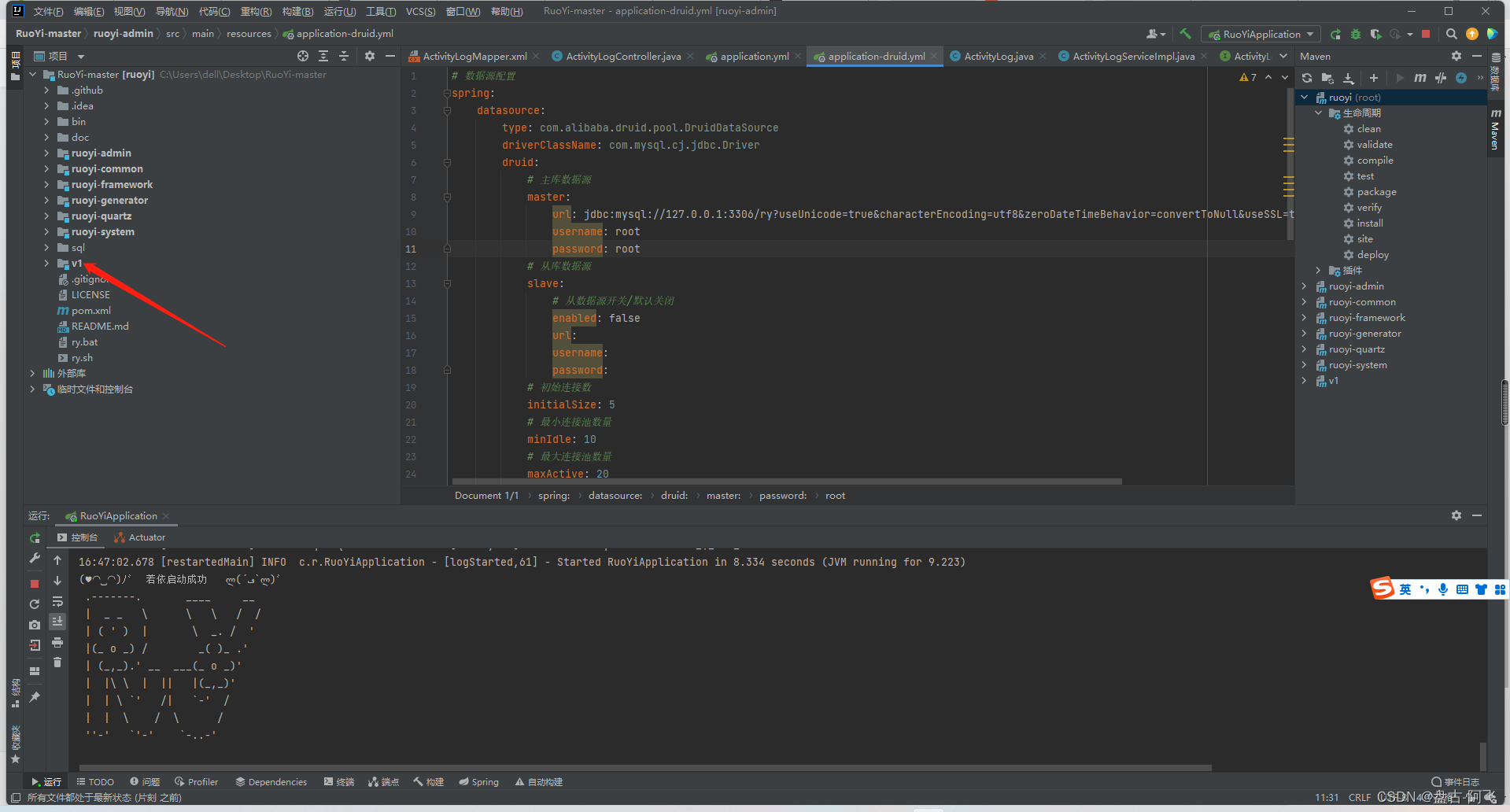Clear the console output with the trash icon
Image resolution: width=1510 pixels, height=812 pixels.
tap(57, 663)
